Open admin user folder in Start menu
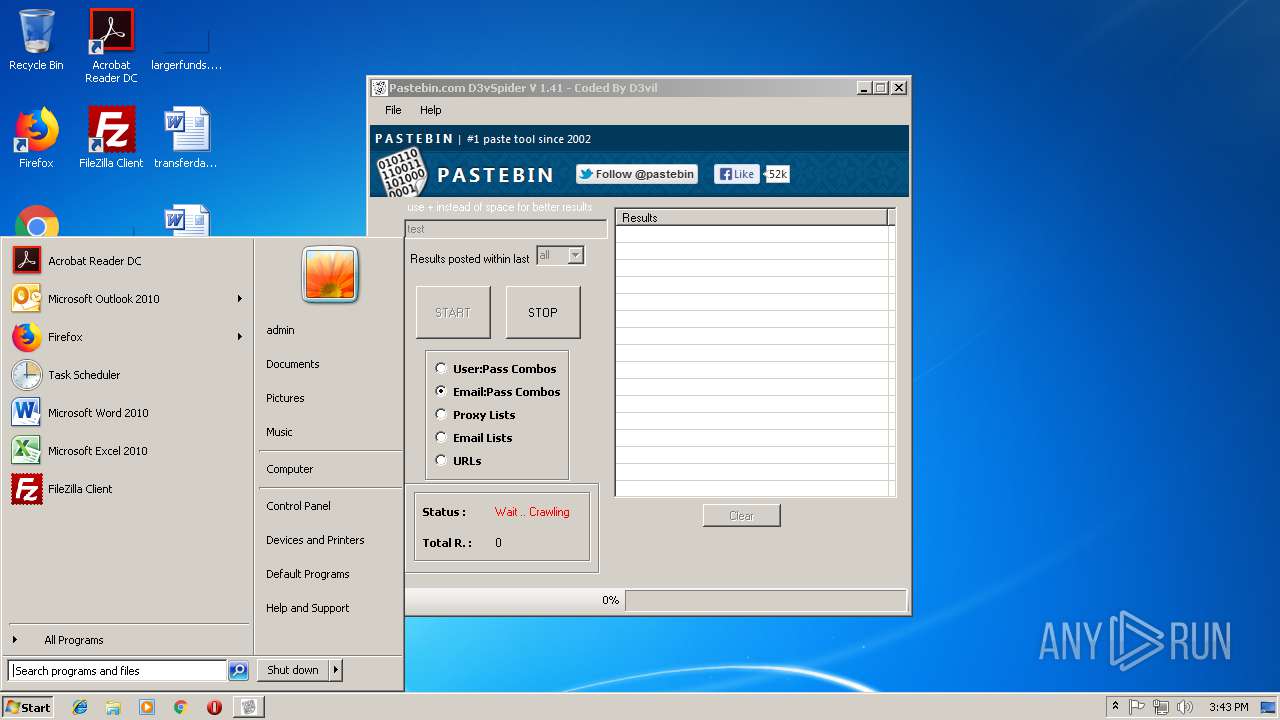The width and height of the screenshot is (1280, 720). click(x=280, y=330)
